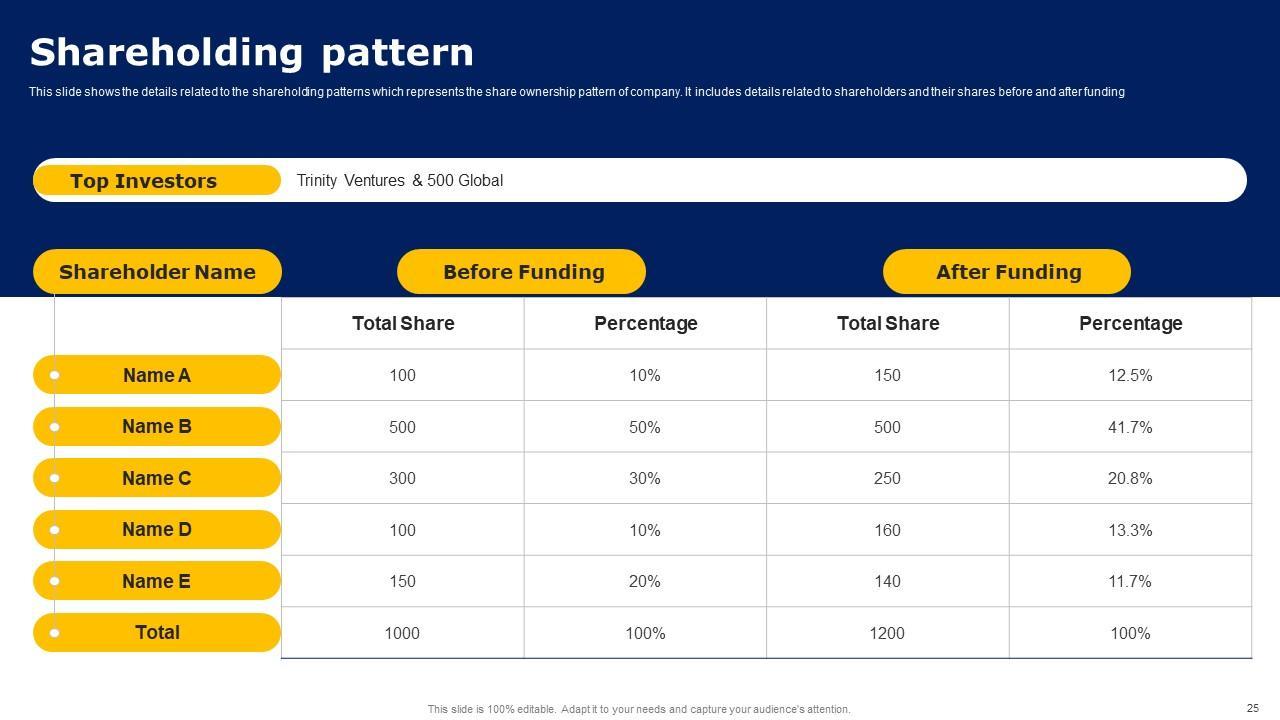Click the white dot beside Name A
Image resolution: width=1280 pixels, height=720 pixels.
click(x=55, y=375)
